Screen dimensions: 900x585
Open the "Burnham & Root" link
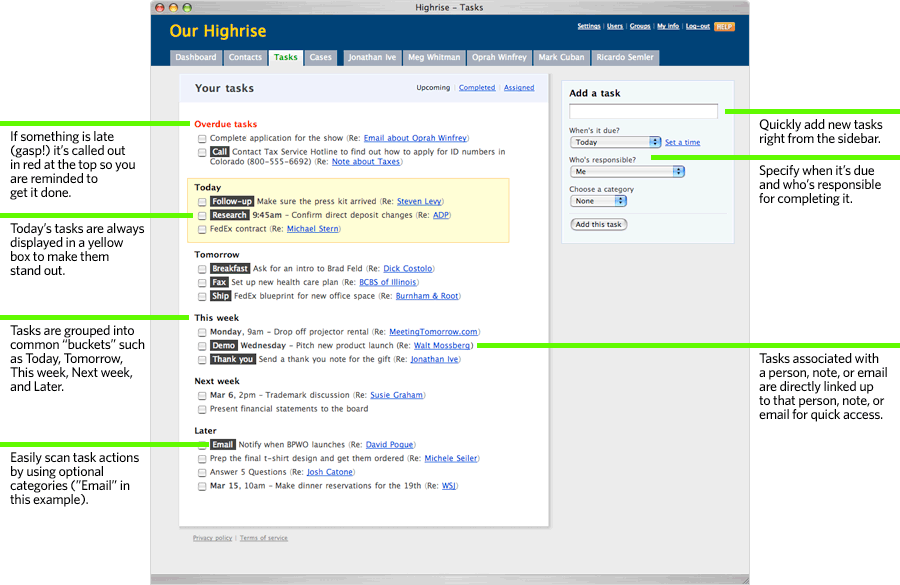pos(427,296)
